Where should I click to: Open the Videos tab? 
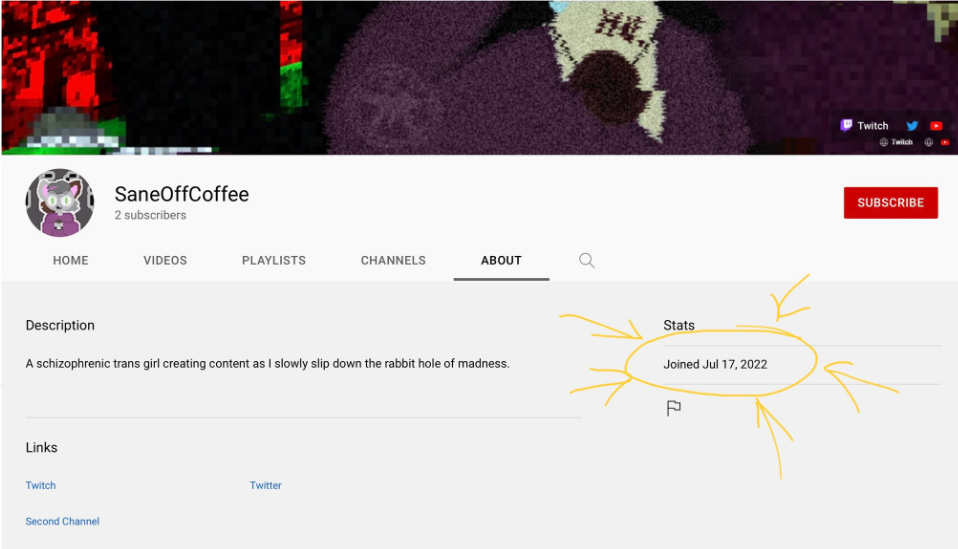[x=165, y=261]
